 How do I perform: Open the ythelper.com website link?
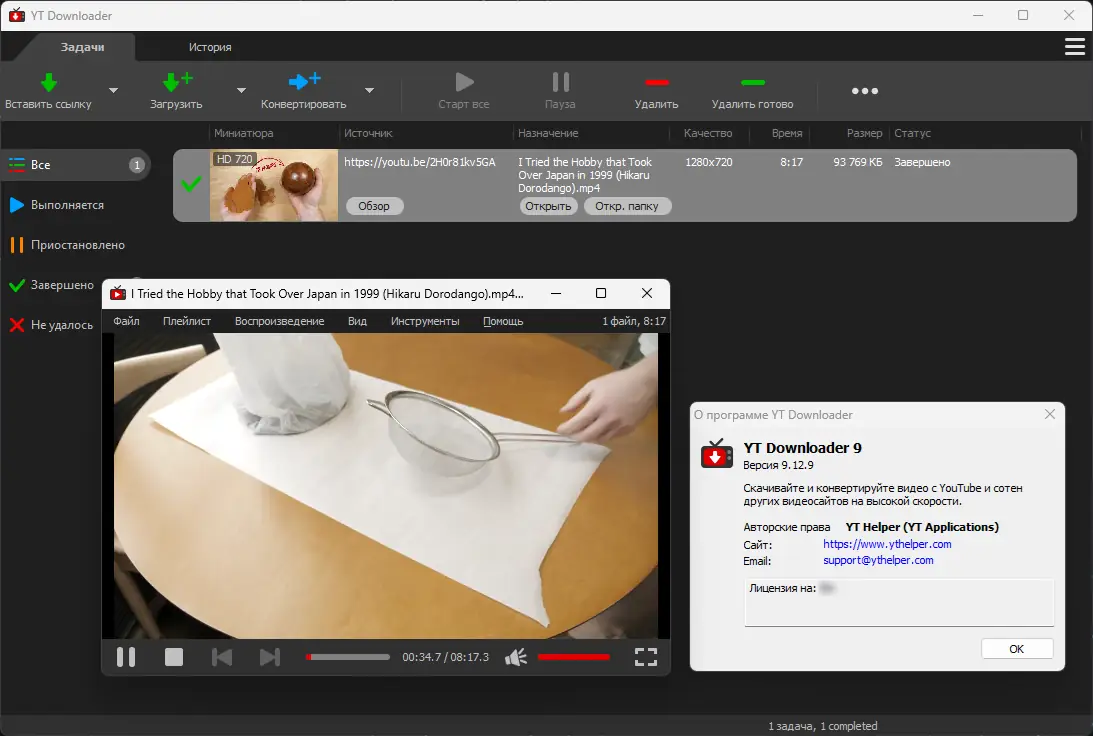pyautogui.click(x=887, y=544)
